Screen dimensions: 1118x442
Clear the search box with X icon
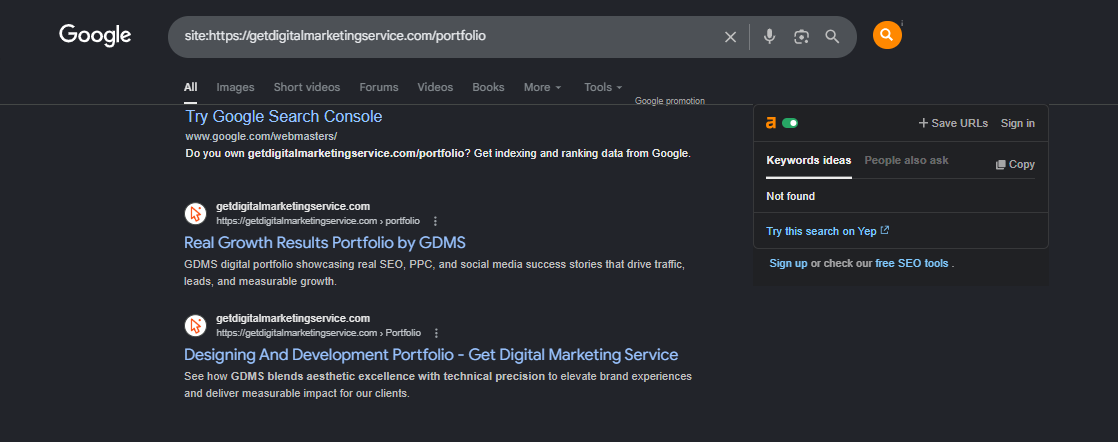(730, 37)
